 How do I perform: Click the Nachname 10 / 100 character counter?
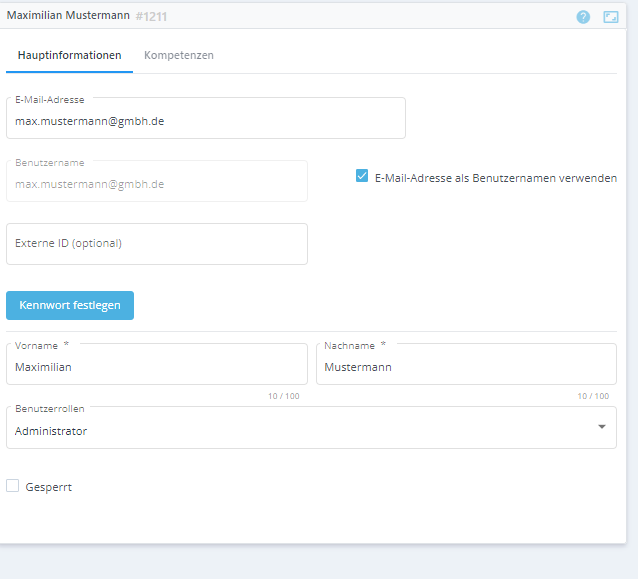click(x=593, y=396)
